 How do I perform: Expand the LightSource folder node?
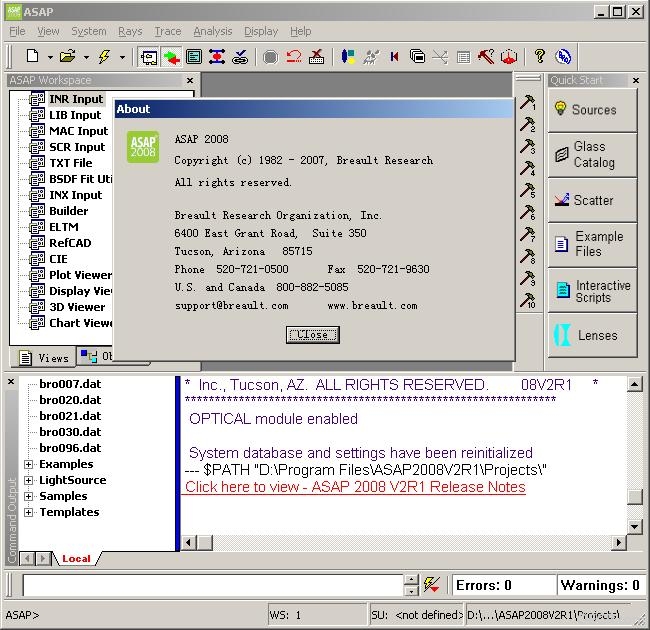click(x=28, y=480)
